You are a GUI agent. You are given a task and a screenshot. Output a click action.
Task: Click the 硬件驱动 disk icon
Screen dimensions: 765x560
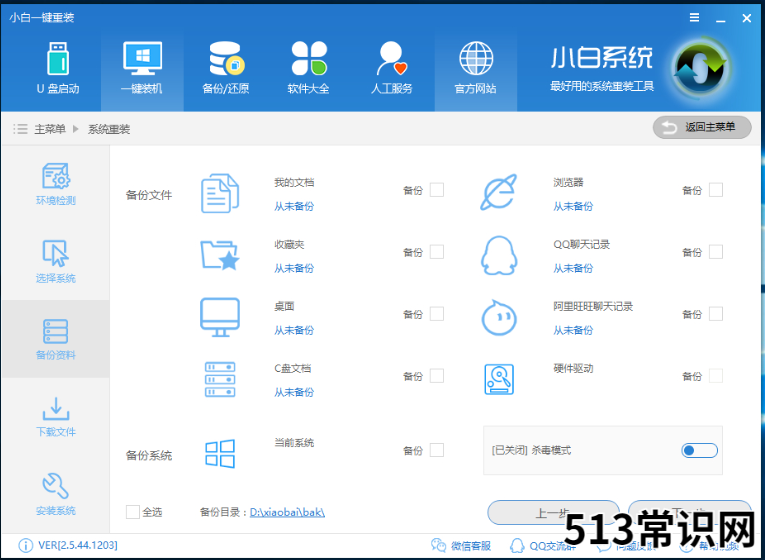click(x=499, y=379)
